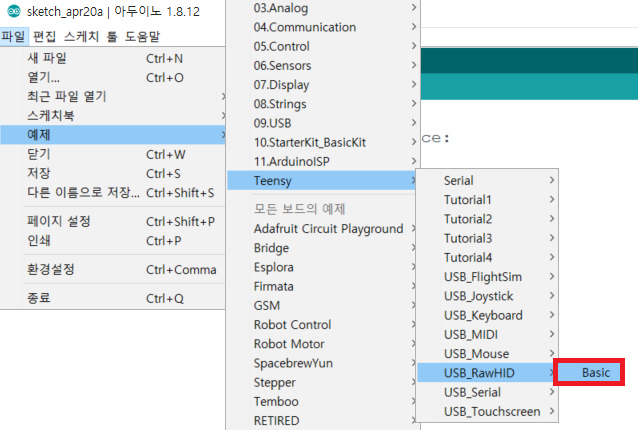The image size is (638, 430).
Task: Expand 06.Sensors examples
Action: pyautogui.click(x=323, y=65)
